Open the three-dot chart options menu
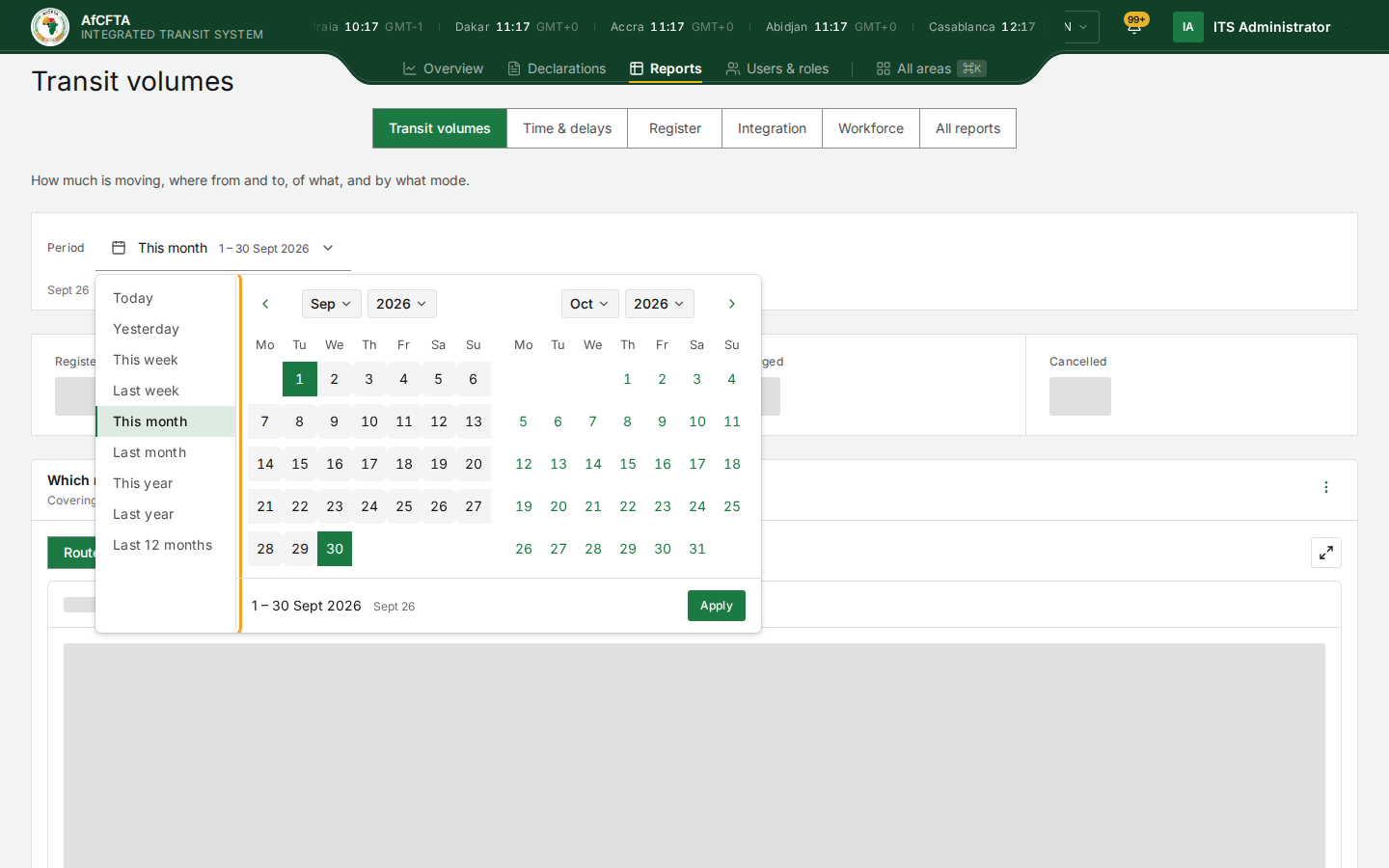1389x868 pixels. 1326,487
